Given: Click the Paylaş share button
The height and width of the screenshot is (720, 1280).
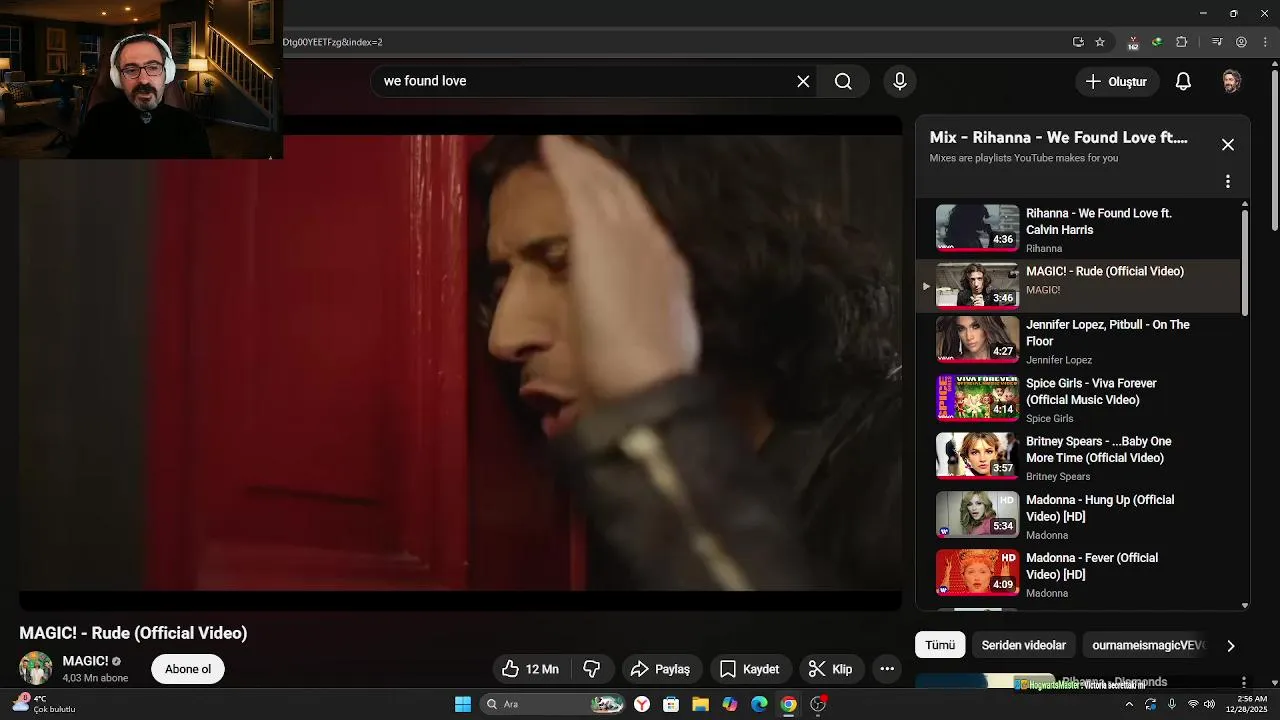Looking at the screenshot, I should [662, 669].
